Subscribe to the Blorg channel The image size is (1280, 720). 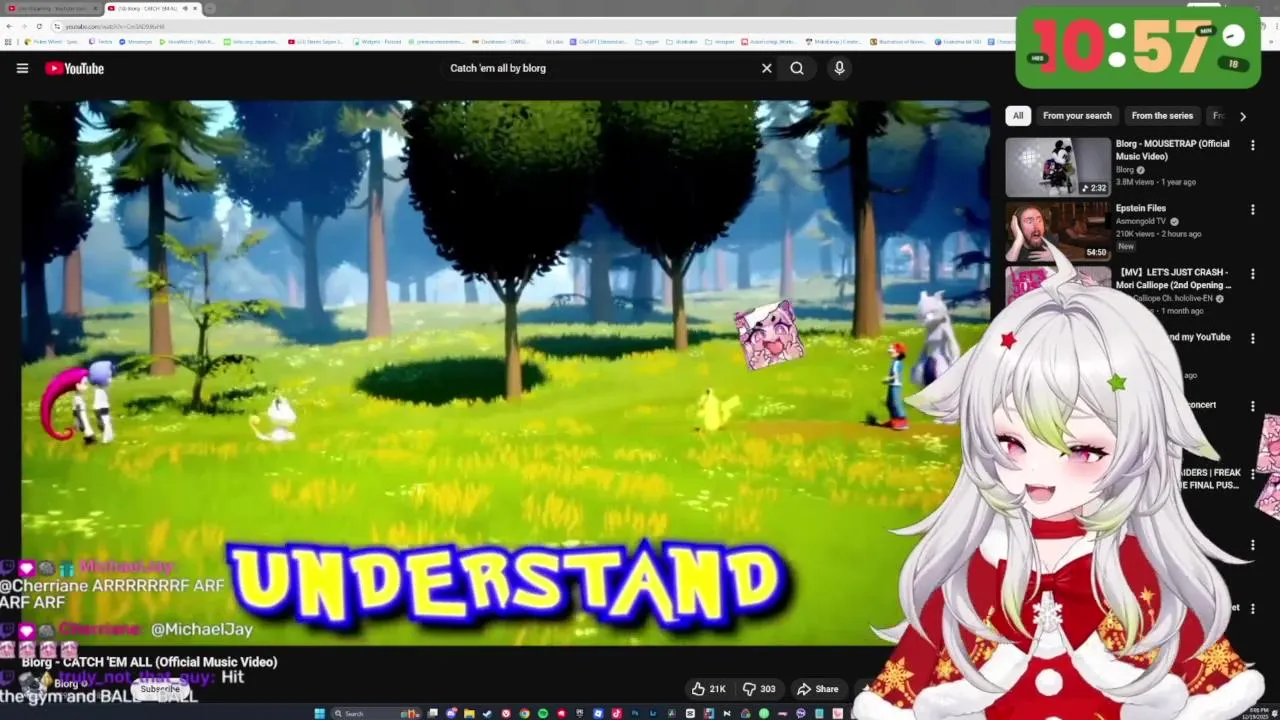point(160,689)
